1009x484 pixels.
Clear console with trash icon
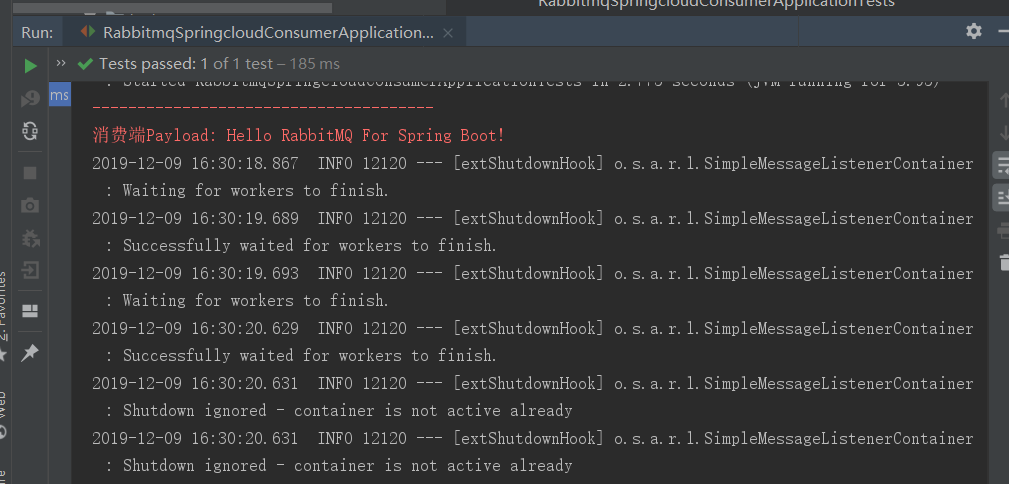(x=1004, y=261)
